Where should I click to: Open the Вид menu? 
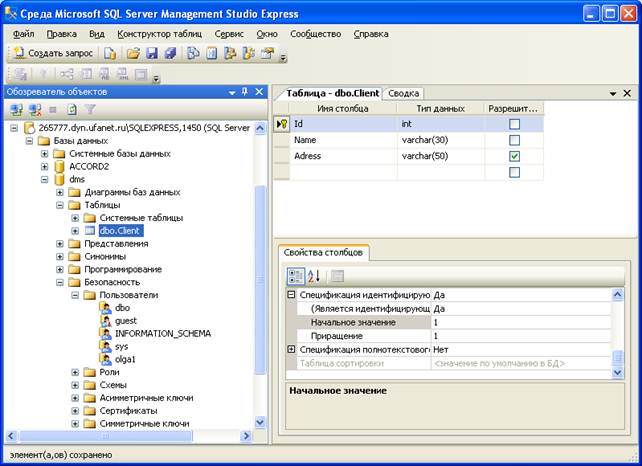click(x=97, y=34)
